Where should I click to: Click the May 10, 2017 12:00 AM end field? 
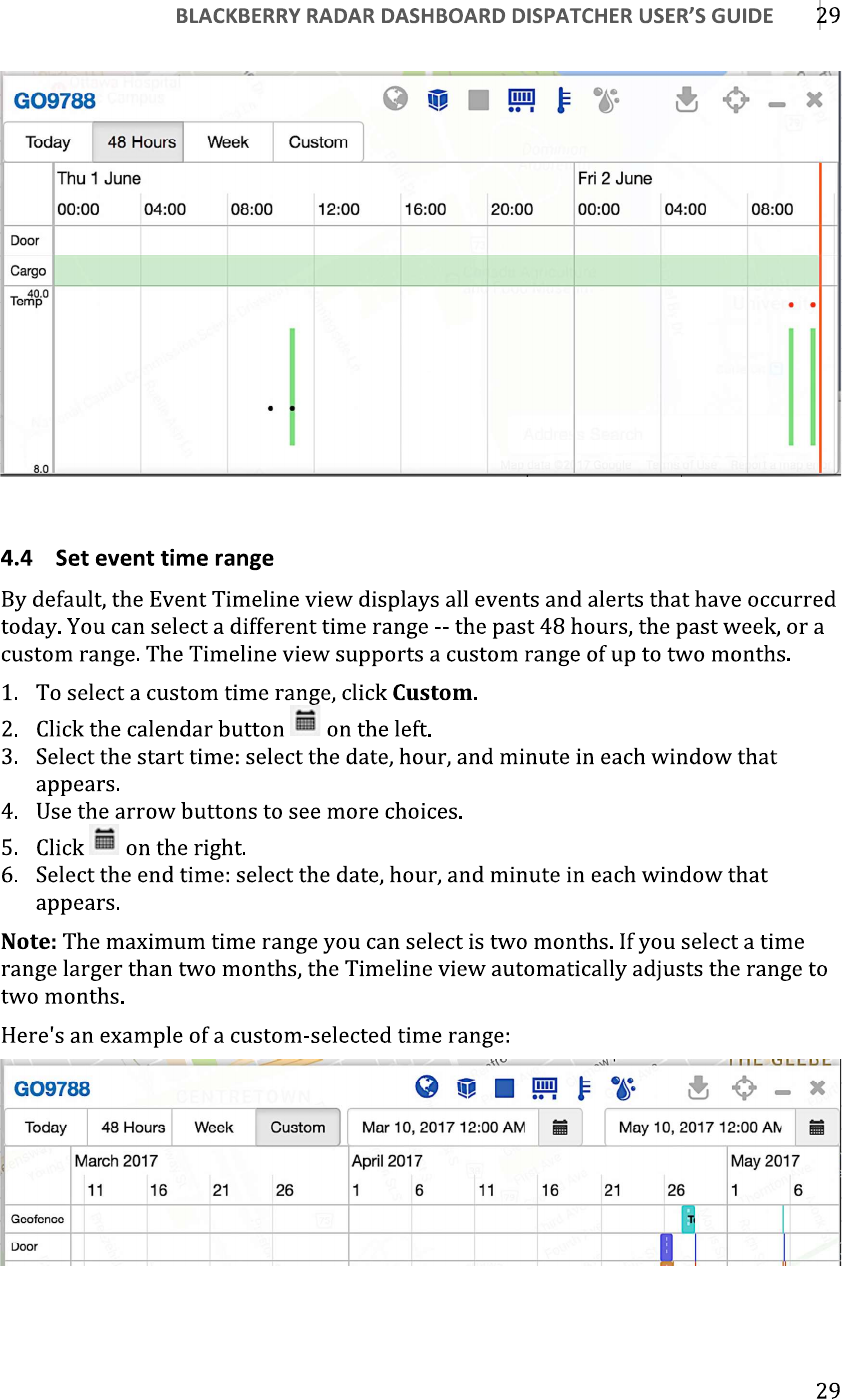[x=702, y=1127]
